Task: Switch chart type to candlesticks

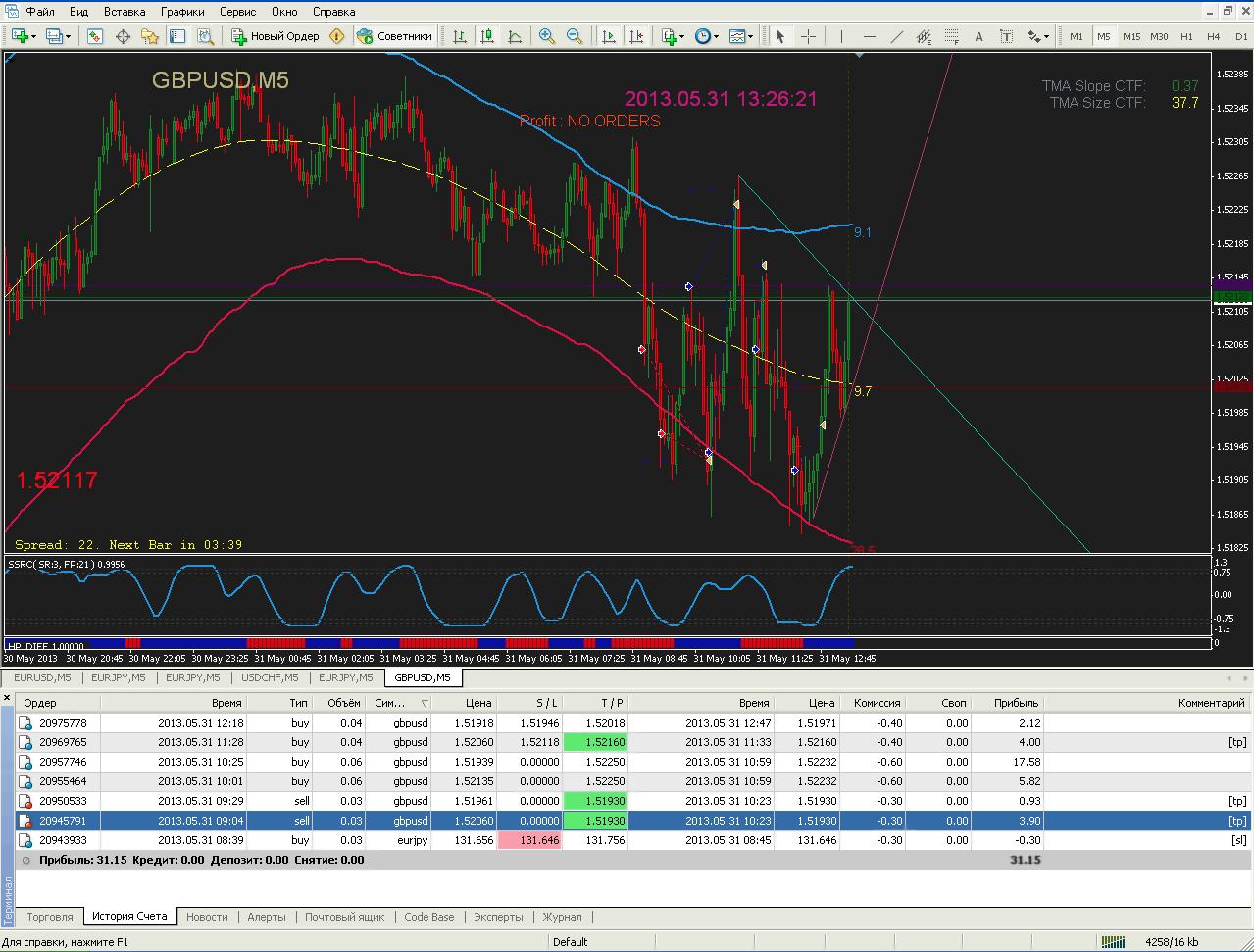Action: pyautogui.click(x=486, y=36)
